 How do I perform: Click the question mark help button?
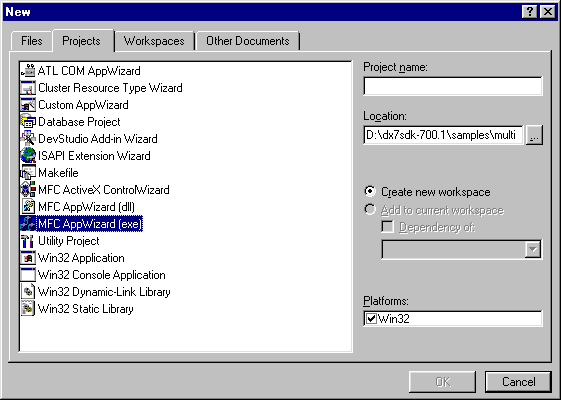530,12
